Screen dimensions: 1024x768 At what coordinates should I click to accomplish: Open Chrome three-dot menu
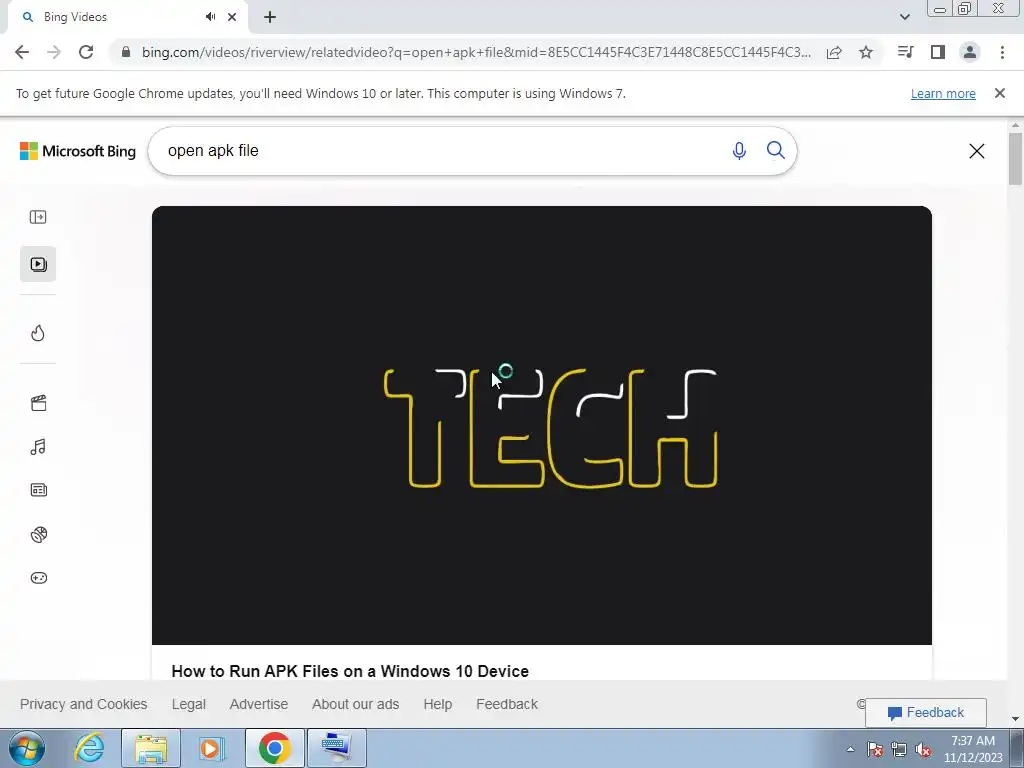point(1002,52)
